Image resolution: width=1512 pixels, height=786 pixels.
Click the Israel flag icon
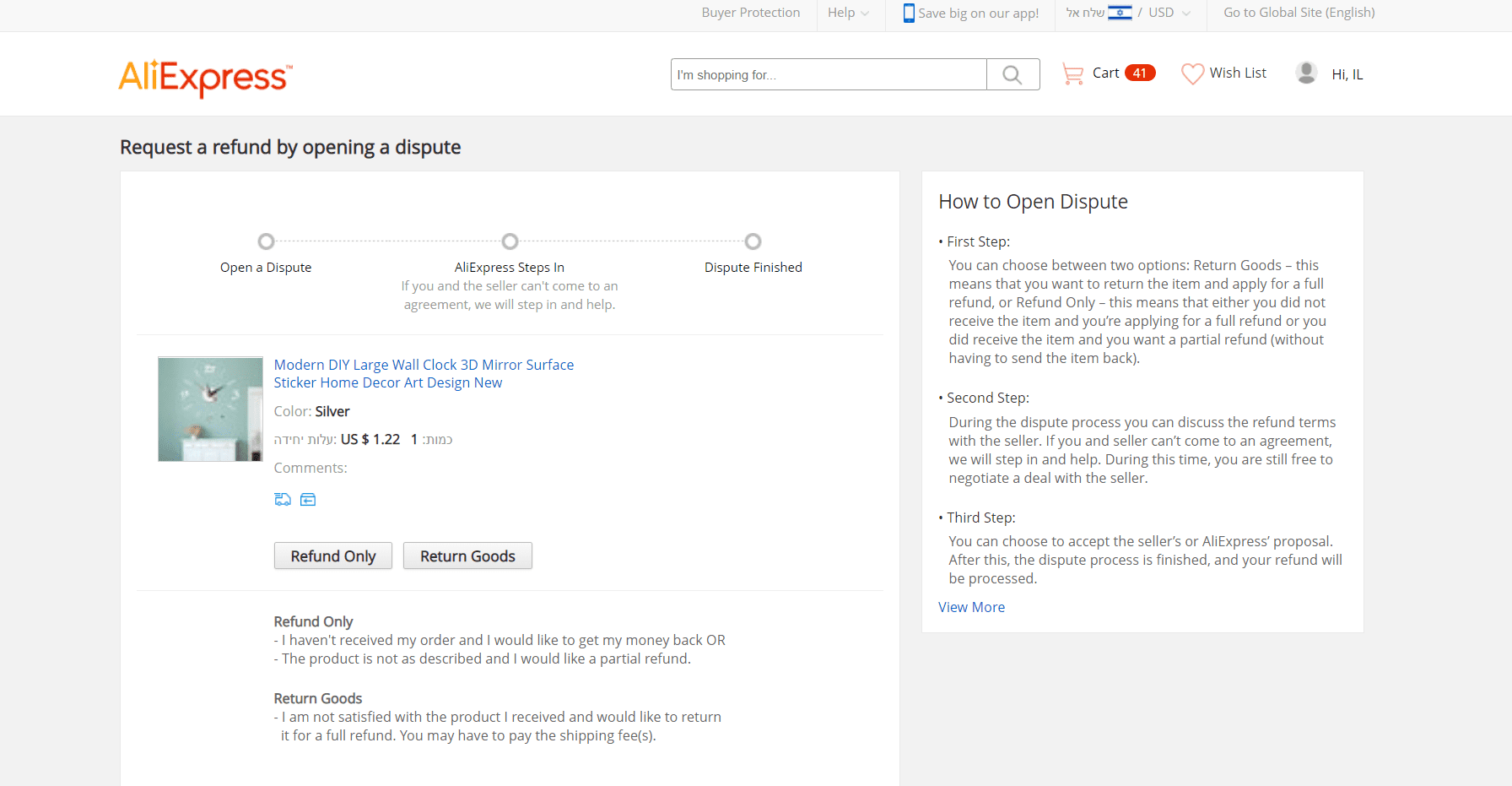point(1120,13)
